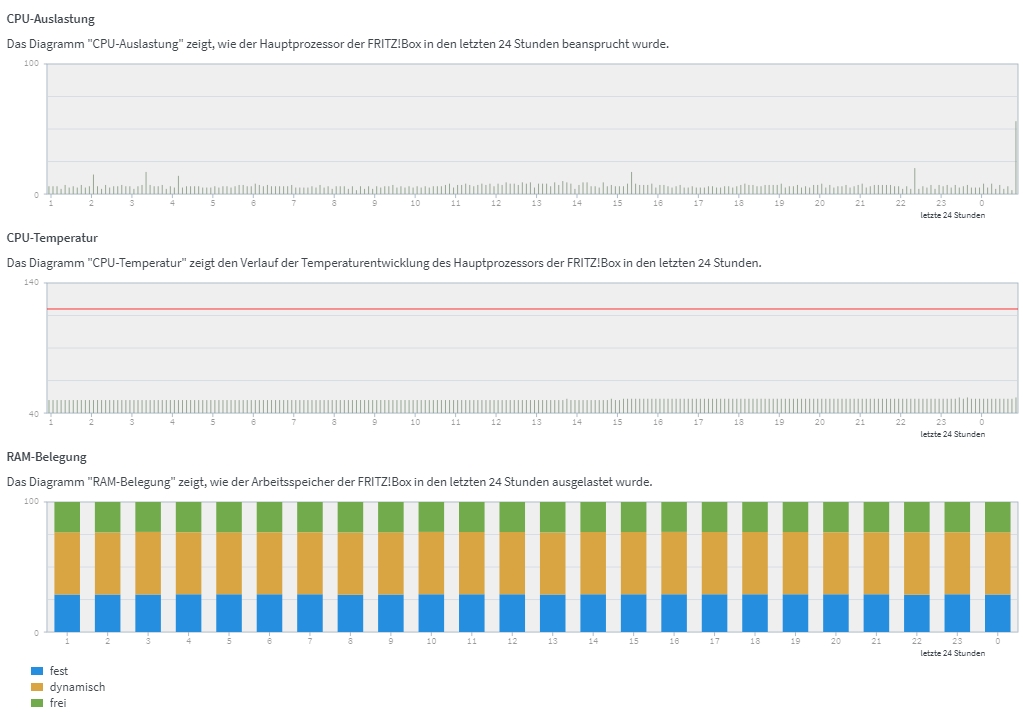Click 'letzte 24 Stunden' under the RAM-Belegung chart

[953, 653]
